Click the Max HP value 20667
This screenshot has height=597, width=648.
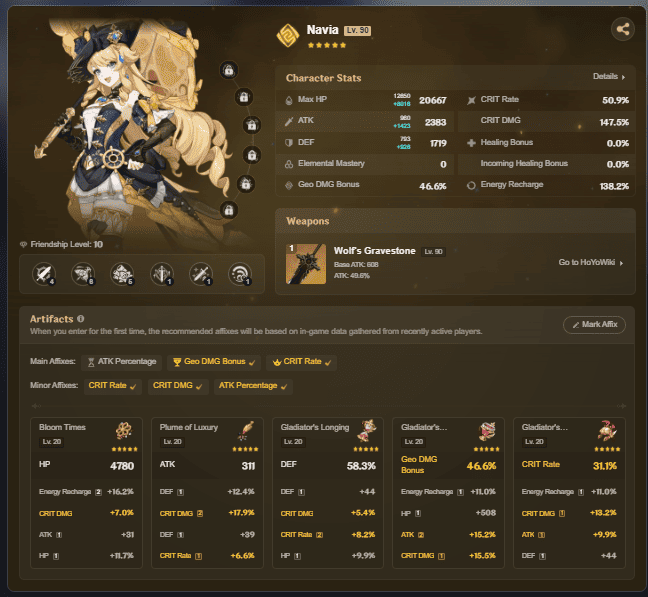click(433, 100)
